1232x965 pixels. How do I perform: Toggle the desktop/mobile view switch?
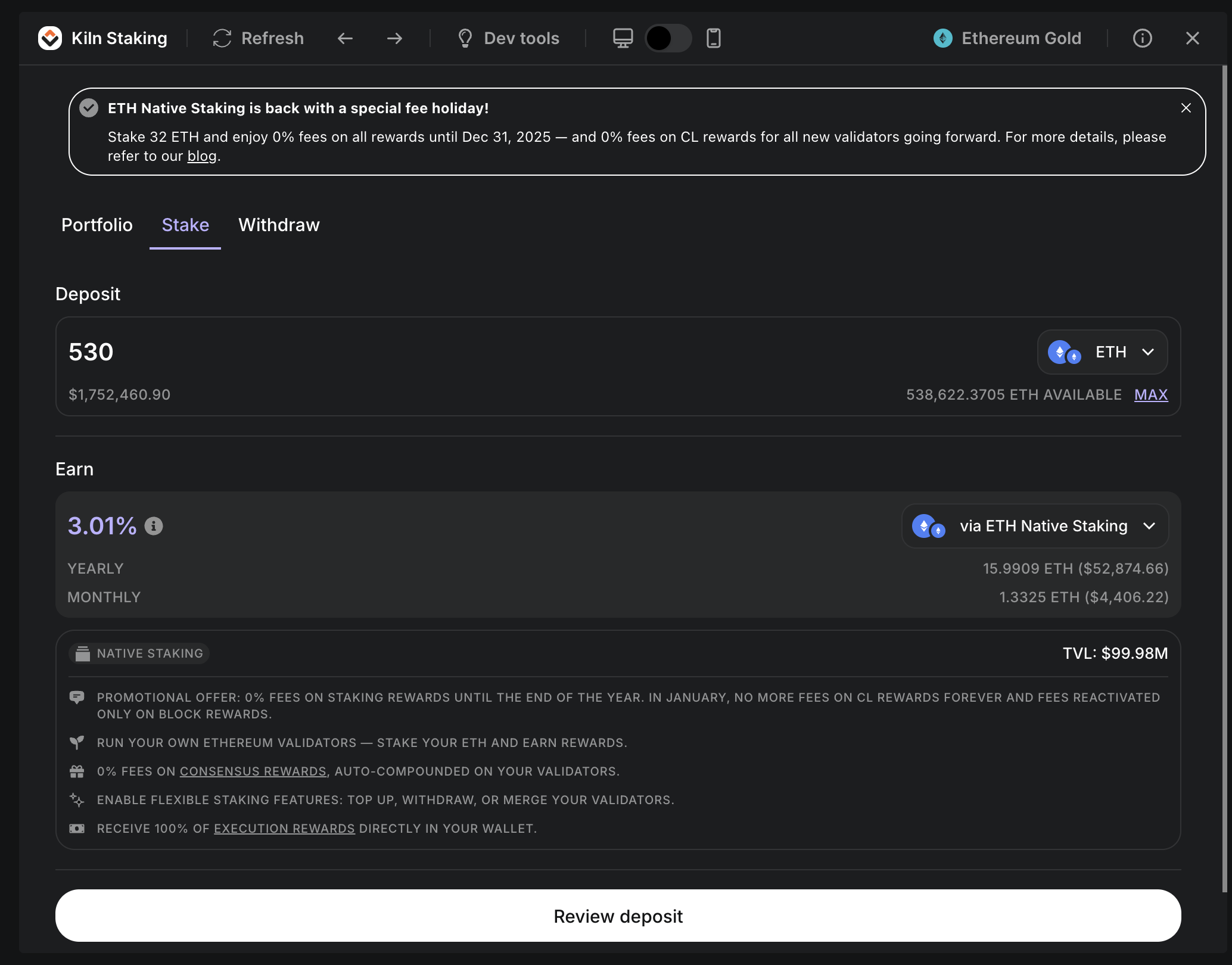(x=668, y=38)
